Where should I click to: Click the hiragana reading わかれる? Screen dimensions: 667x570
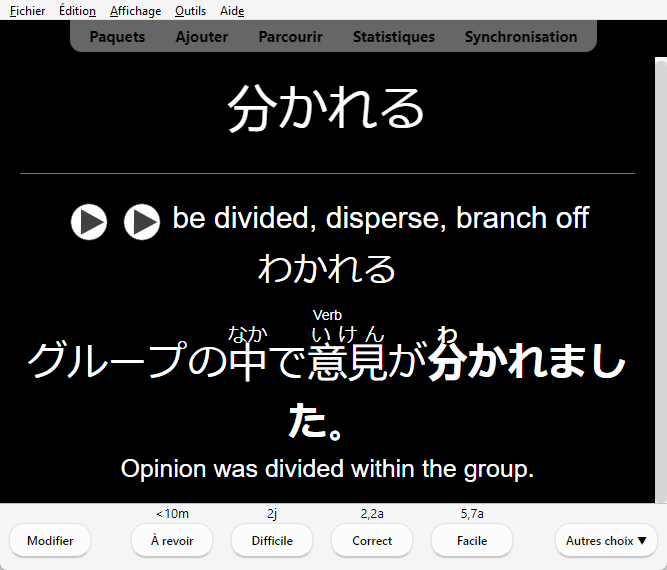327,269
